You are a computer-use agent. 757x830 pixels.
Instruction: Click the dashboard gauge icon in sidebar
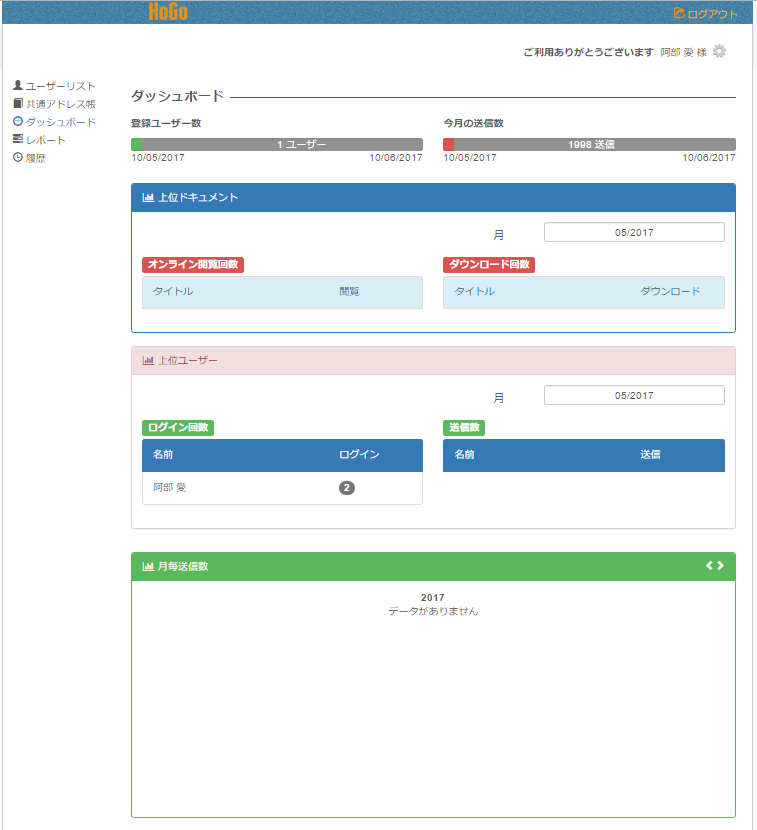pos(18,122)
